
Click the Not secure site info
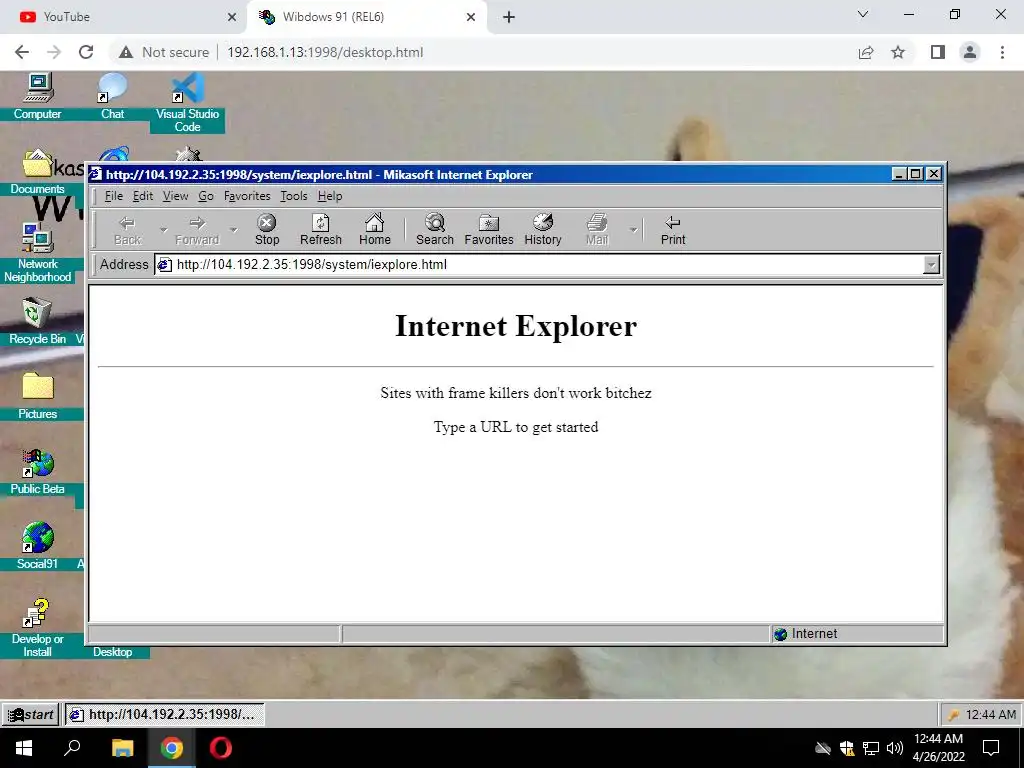[164, 52]
